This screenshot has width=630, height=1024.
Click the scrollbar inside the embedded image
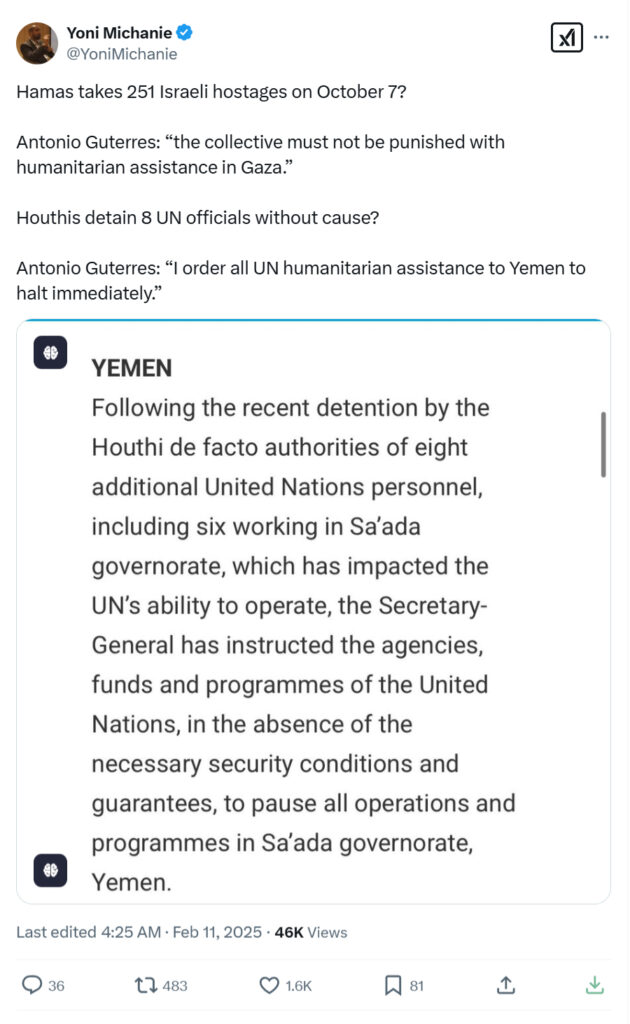tap(602, 444)
